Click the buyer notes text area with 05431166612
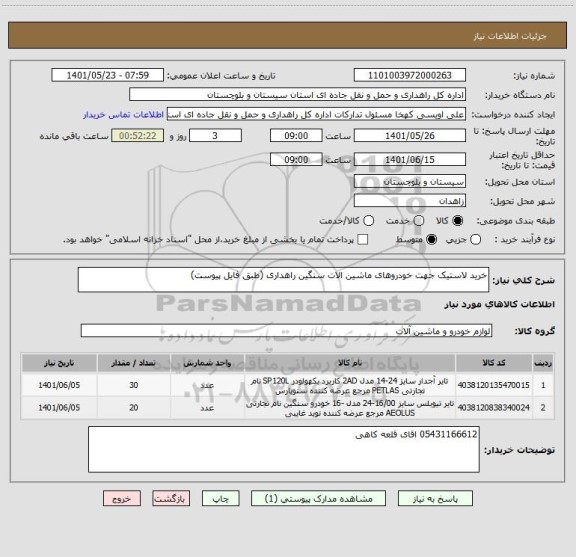 pos(284,449)
